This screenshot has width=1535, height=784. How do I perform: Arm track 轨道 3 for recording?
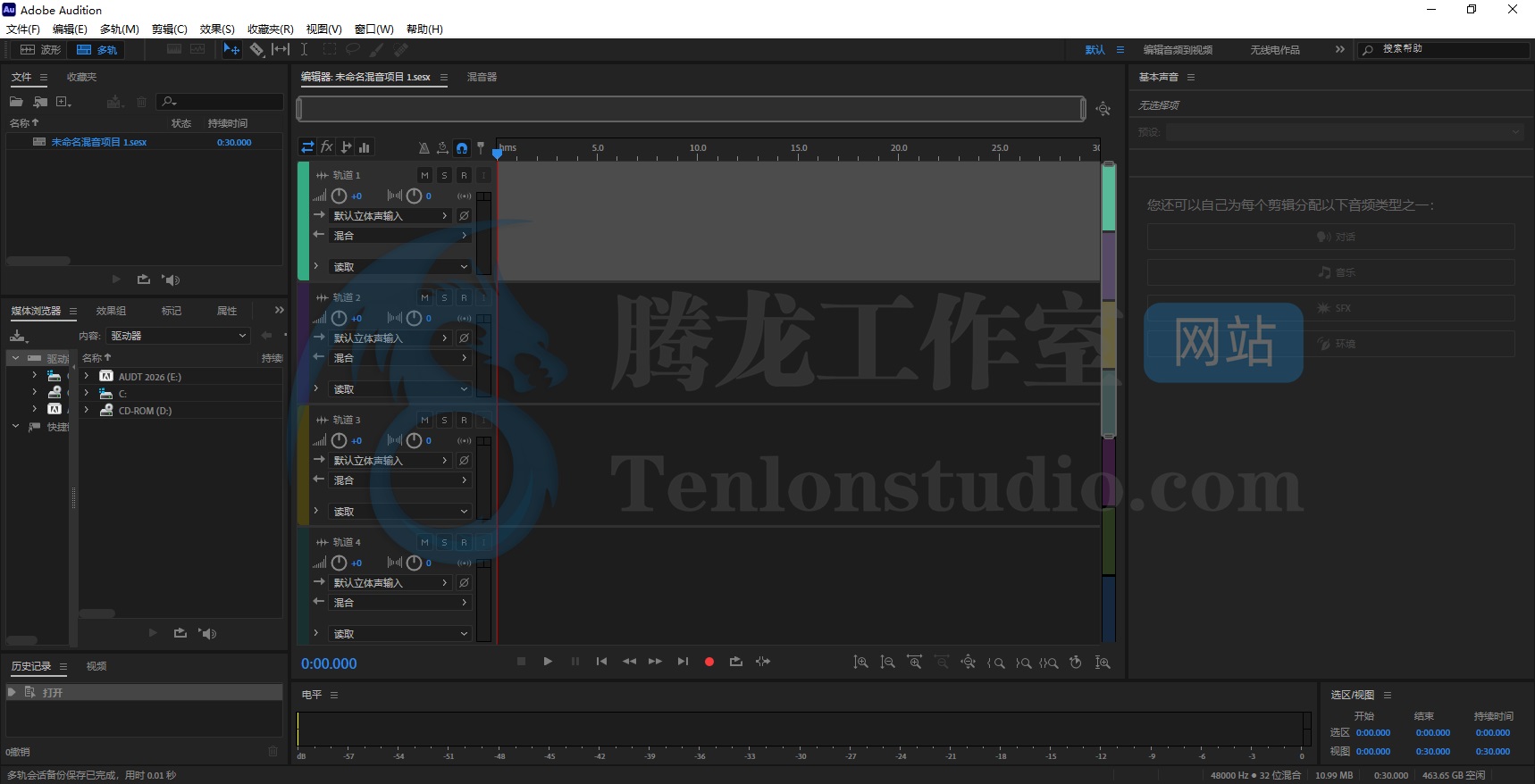(x=464, y=421)
